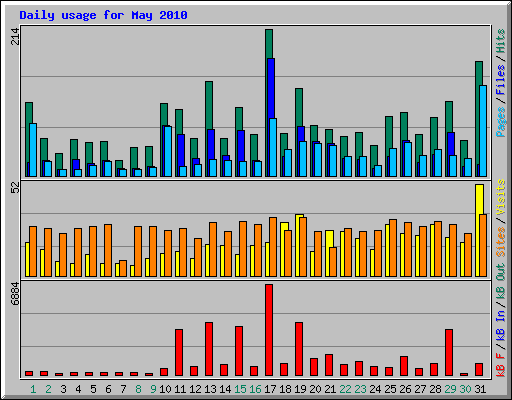Click the red kB bar for day 13
The image size is (512, 400).
[x=209, y=349]
